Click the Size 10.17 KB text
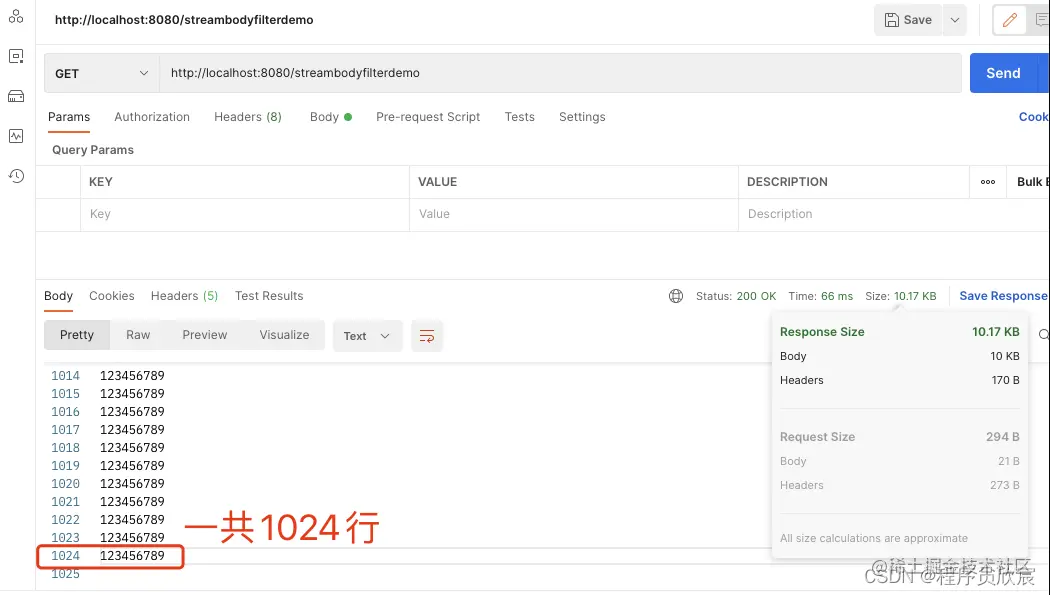Viewport: 1050px width, 595px height. [x=901, y=296]
